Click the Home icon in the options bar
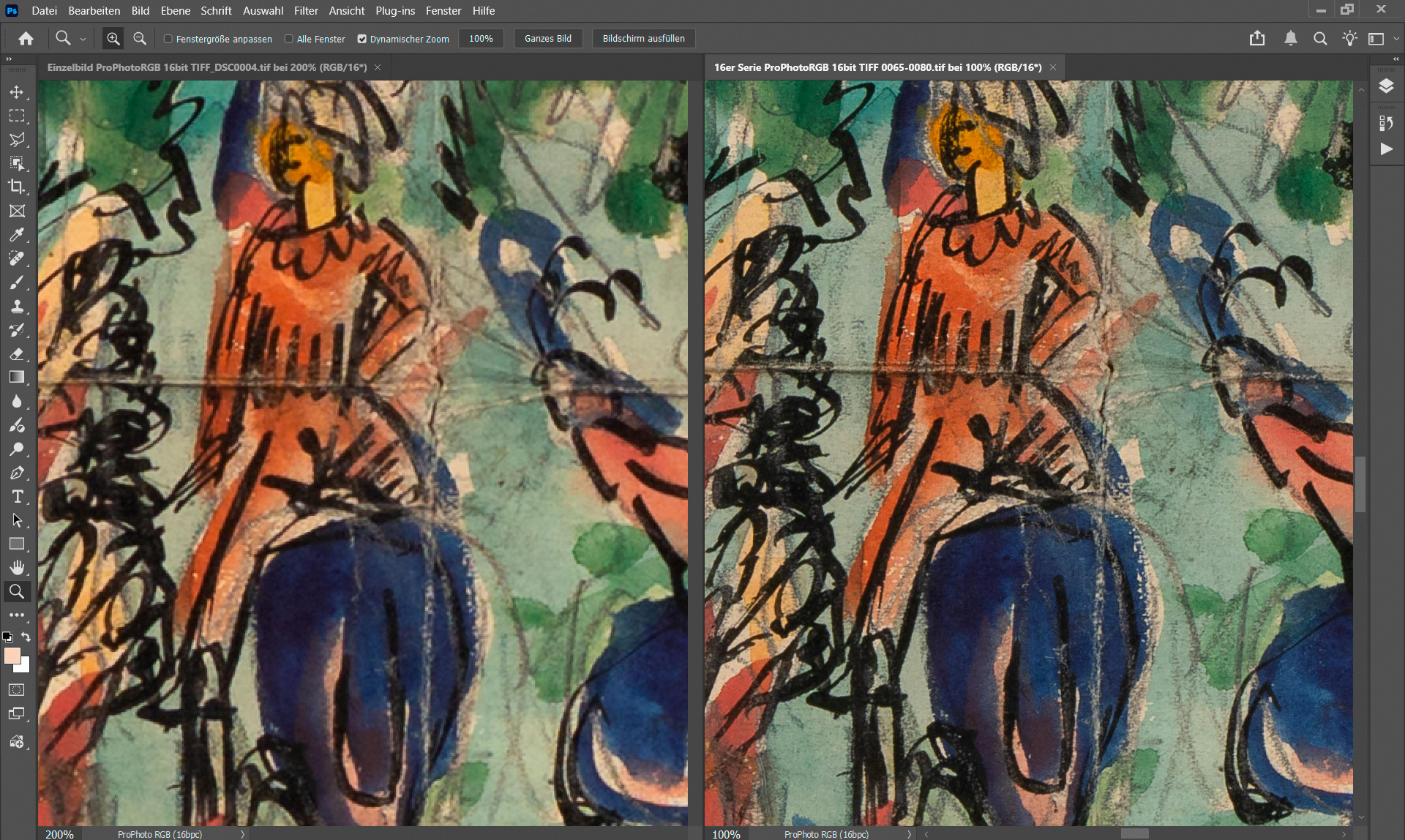 pos(26,39)
